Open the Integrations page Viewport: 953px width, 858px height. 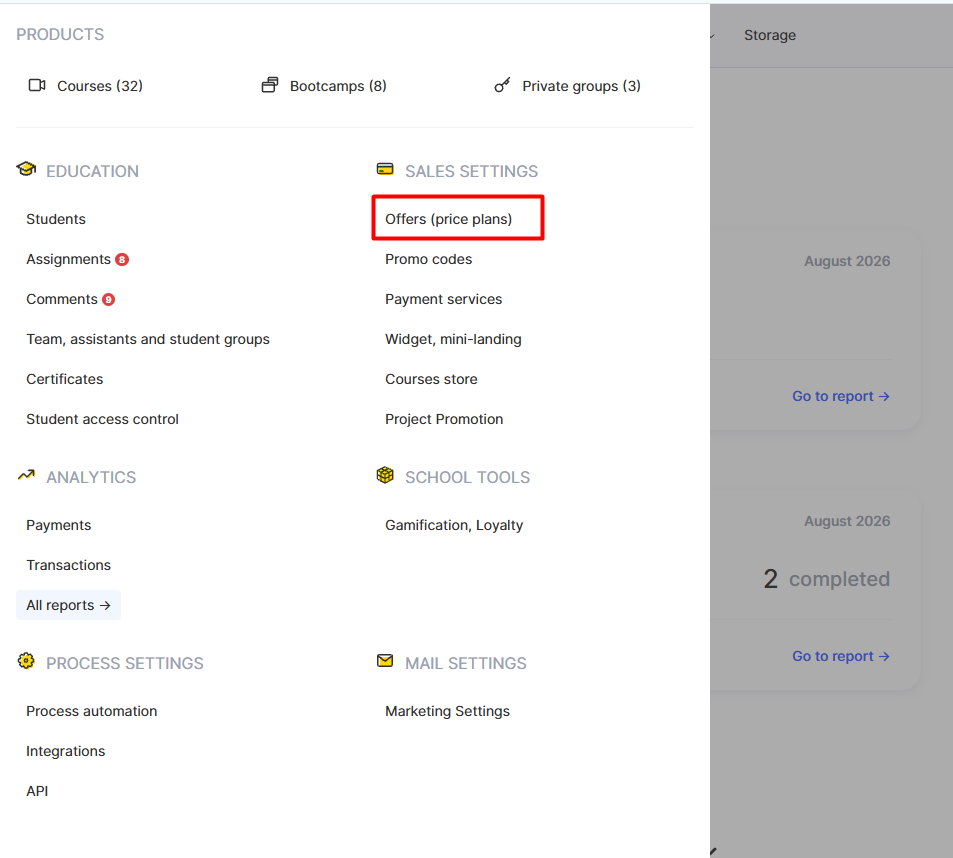click(66, 751)
